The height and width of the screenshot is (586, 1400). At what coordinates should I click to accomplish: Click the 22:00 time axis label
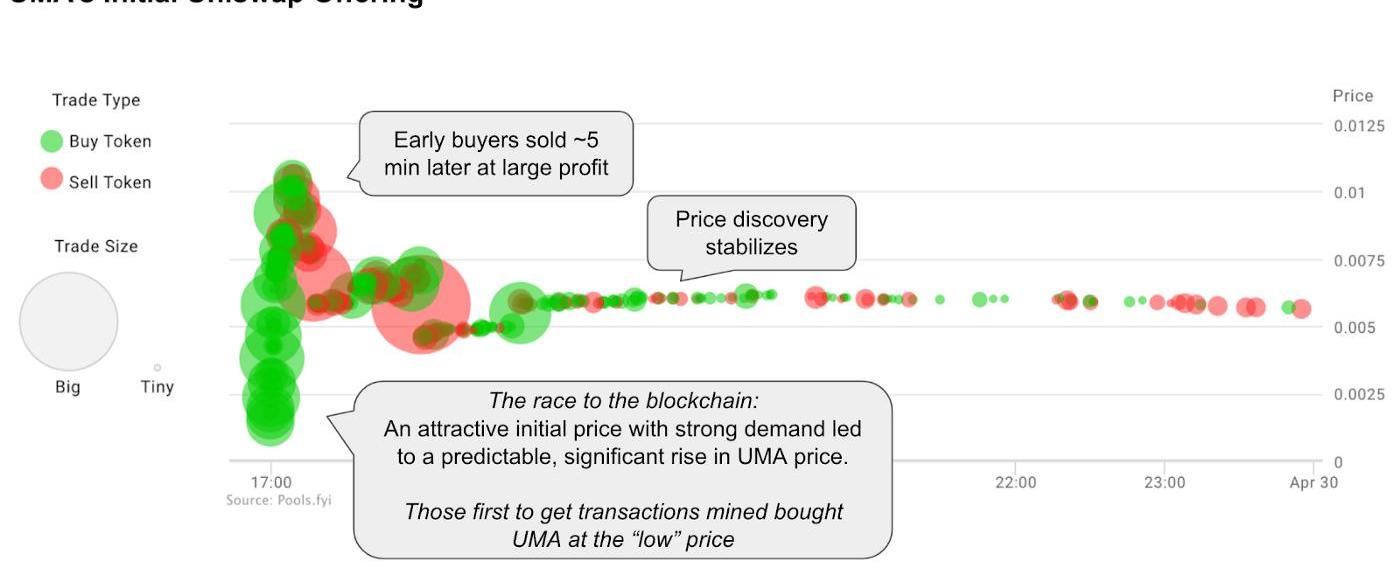[1015, 482]
